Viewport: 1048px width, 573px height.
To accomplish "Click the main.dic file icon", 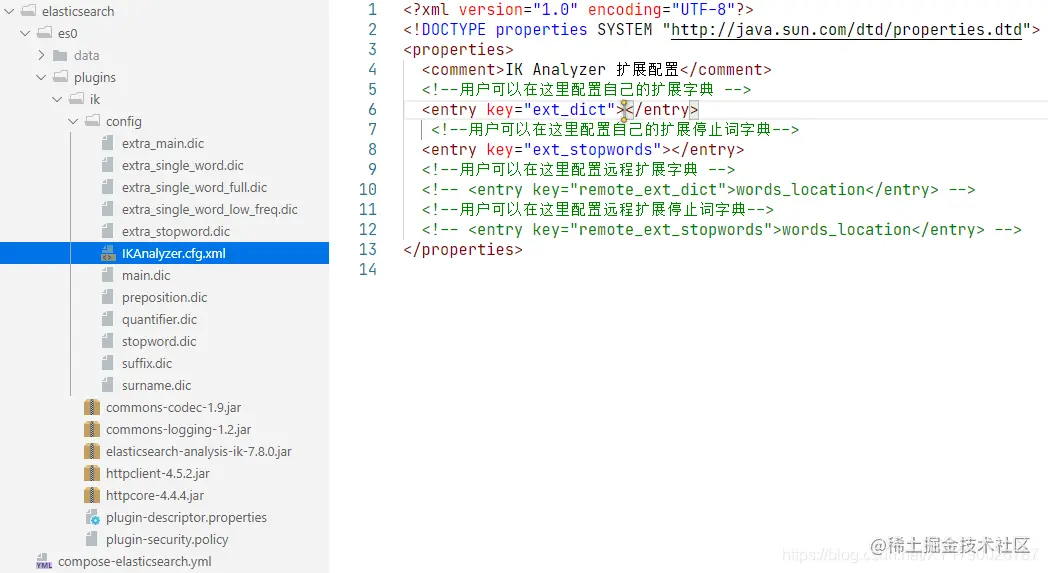I will pyautogui.click(x=108, y=275).
